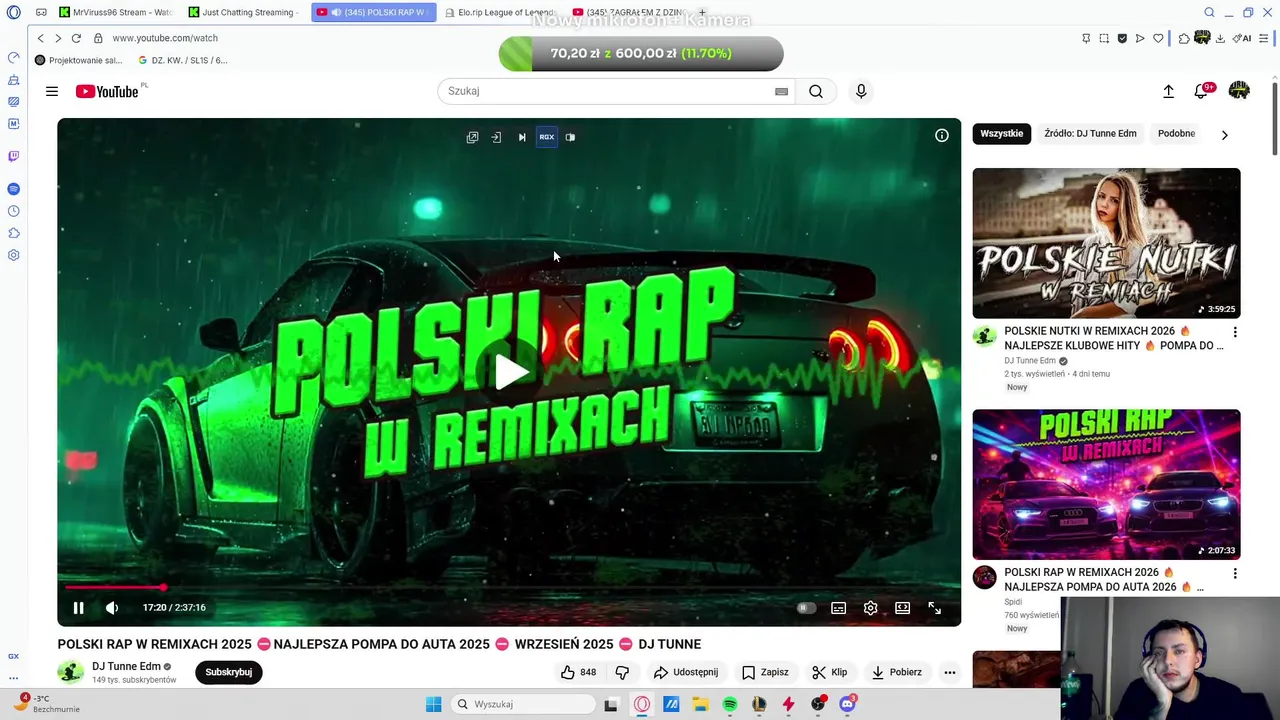Go forward in browser history
Screen dimensions: 1280x720
pyautogui.click(x=58, y=38)
